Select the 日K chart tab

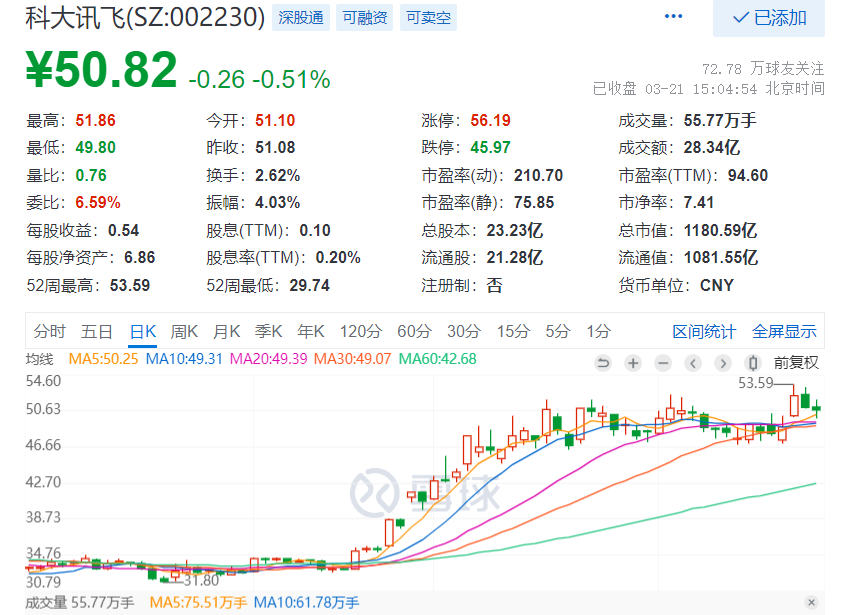(x=143, y=331)
